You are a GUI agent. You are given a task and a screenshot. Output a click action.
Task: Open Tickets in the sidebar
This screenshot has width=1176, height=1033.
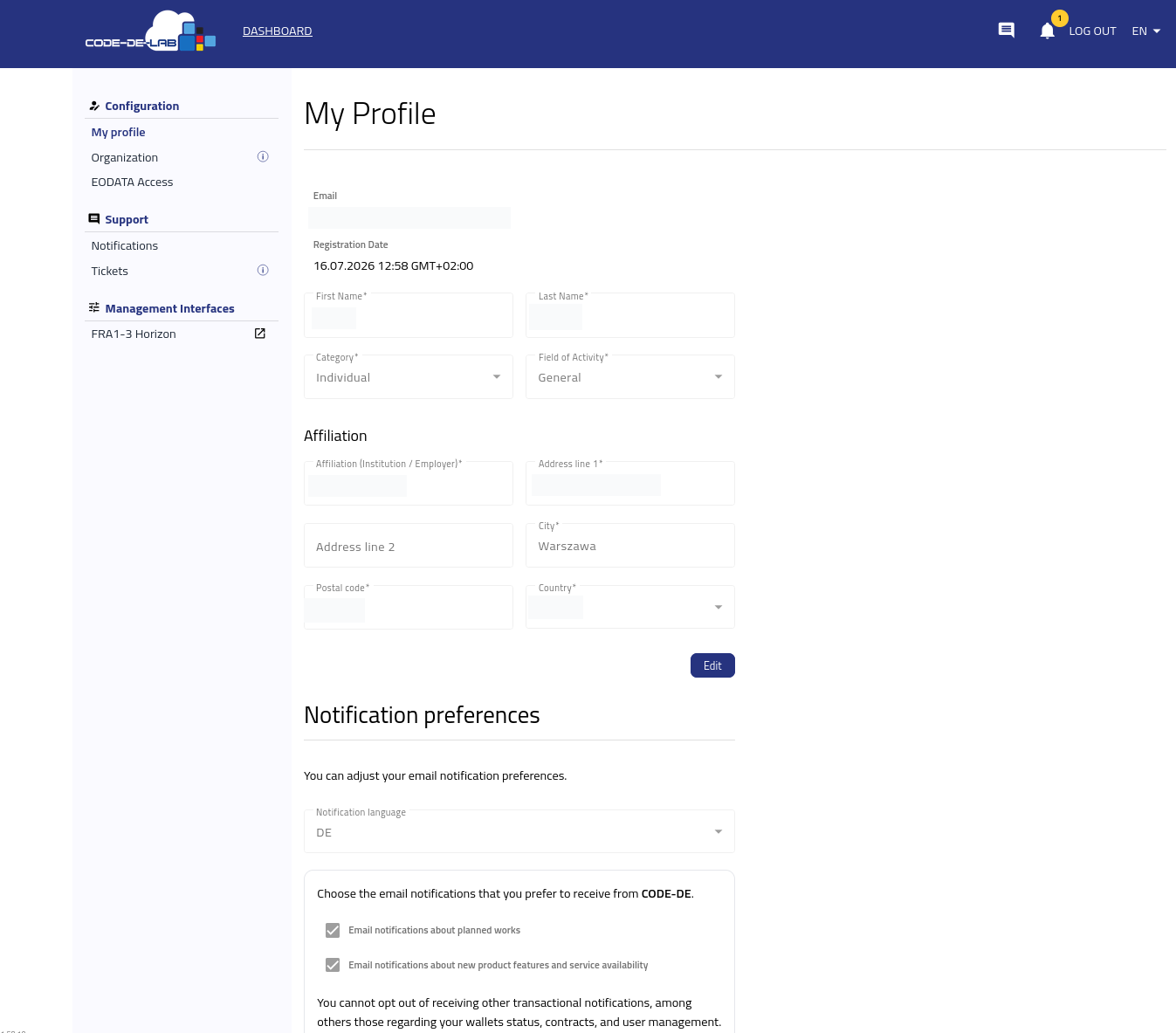pyautogui.click(x=110, y=272)
